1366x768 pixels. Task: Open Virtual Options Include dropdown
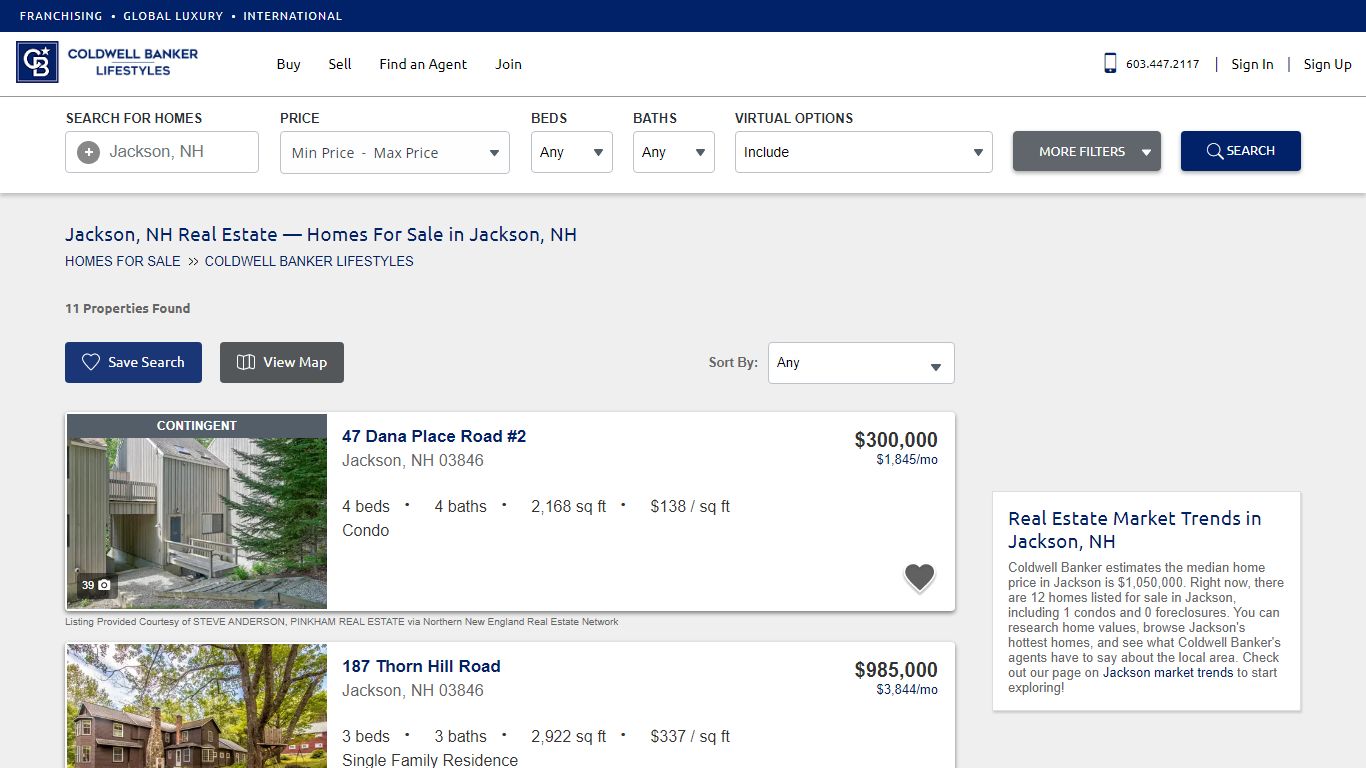(x=864, y=152)
